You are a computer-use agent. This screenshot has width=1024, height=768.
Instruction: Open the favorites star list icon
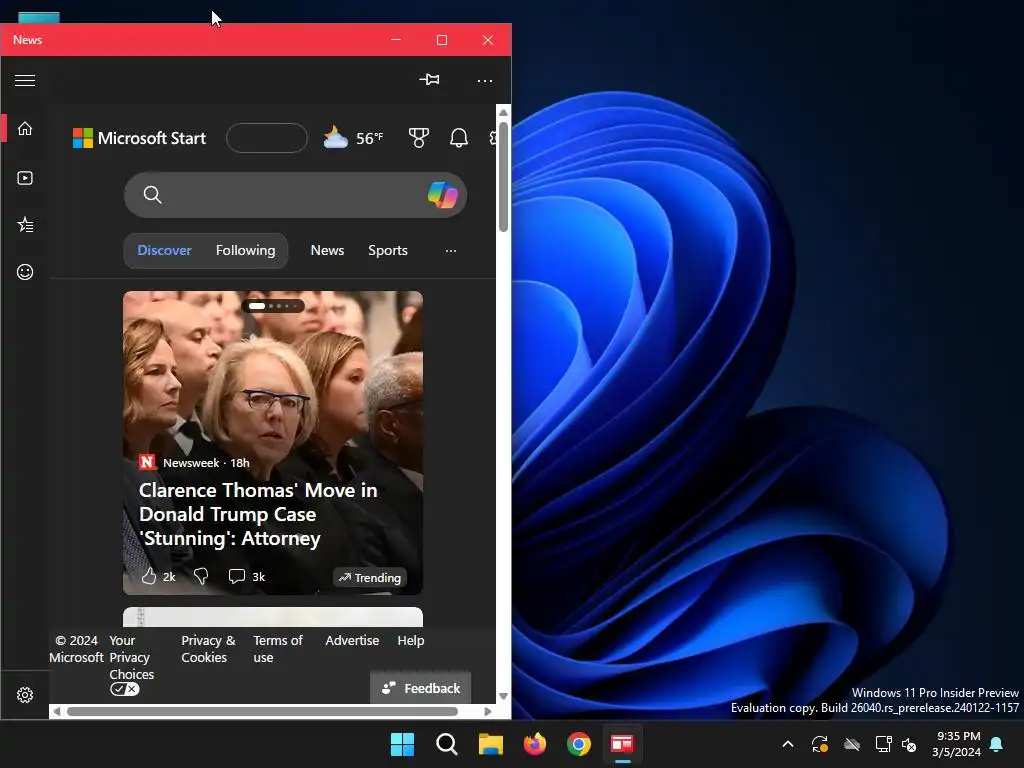[25, 225]
